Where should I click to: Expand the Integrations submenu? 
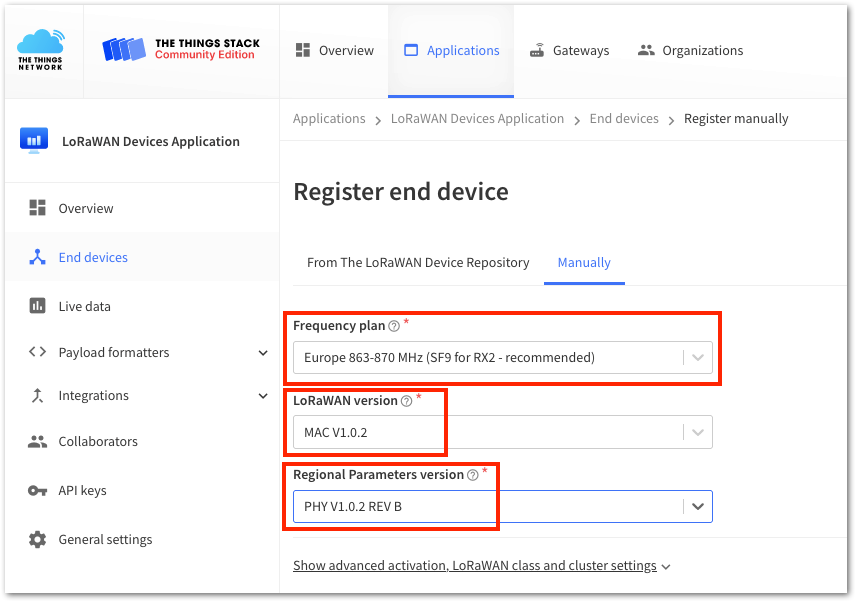(x=263, y=396)
